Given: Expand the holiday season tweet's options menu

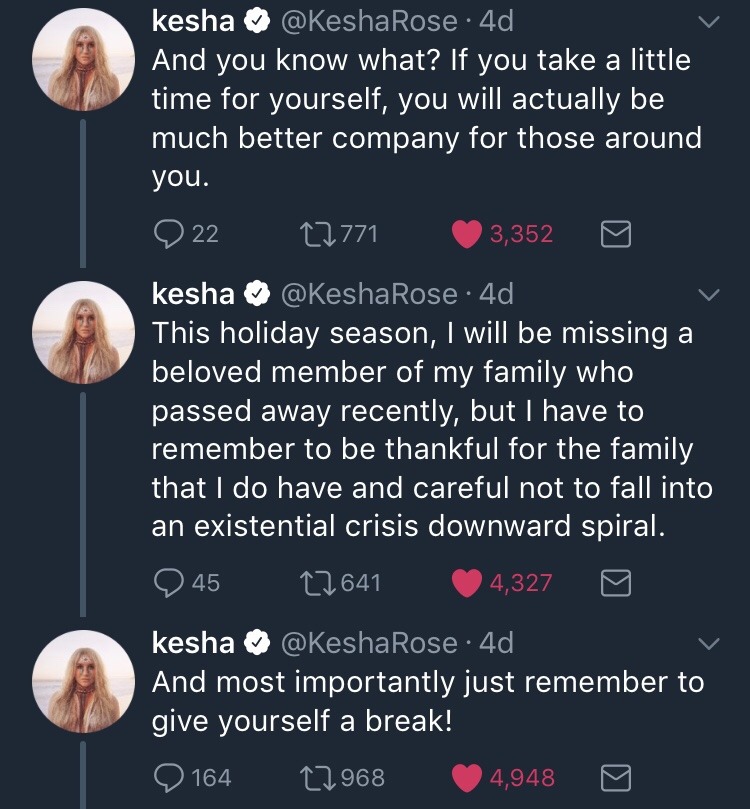Looking at the screenshot, I should [708, 295].
